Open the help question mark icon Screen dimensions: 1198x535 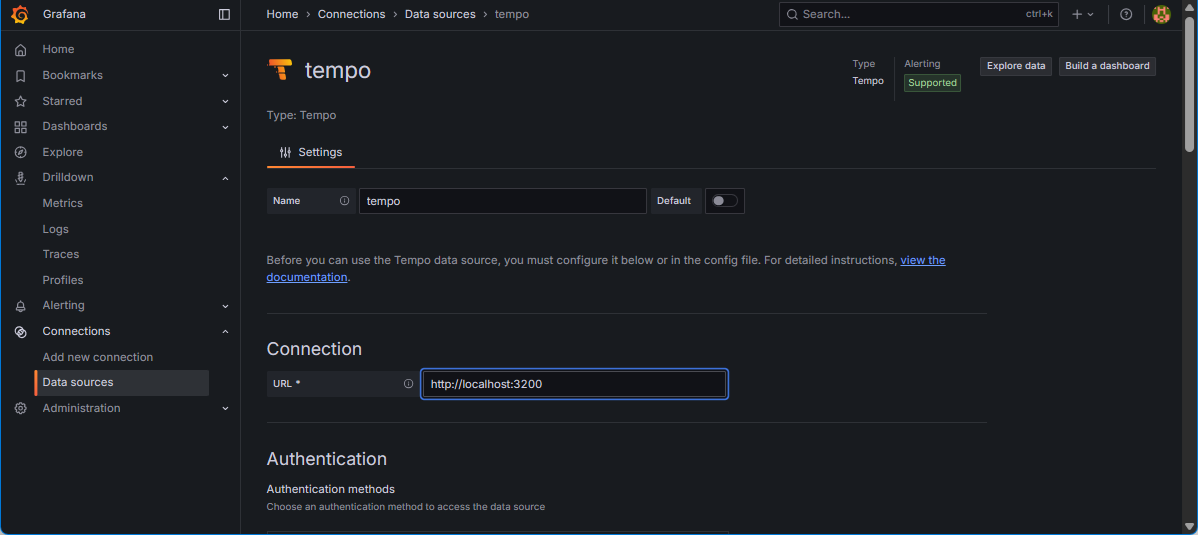click(1126, 14)
